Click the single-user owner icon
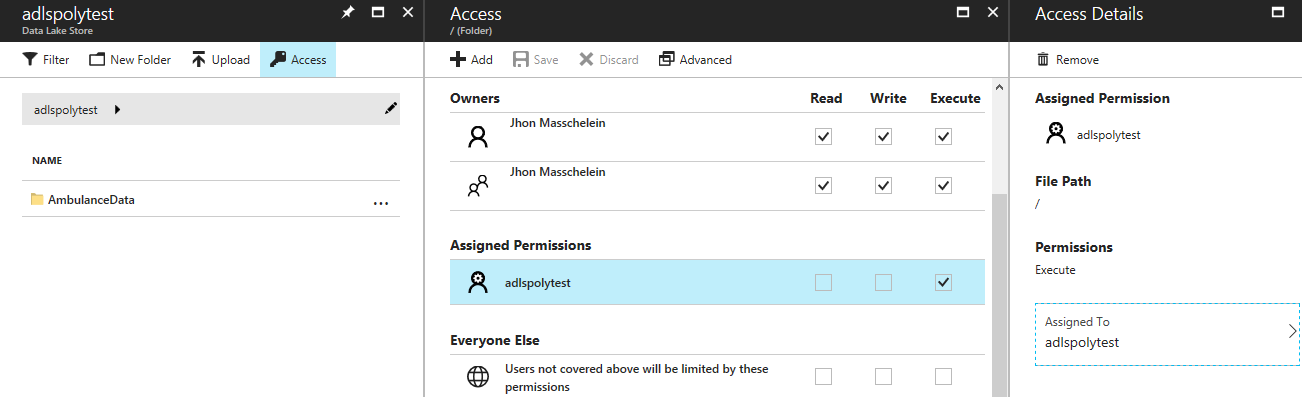Viewport: 1302px width, 397px height. coord(478,137)
